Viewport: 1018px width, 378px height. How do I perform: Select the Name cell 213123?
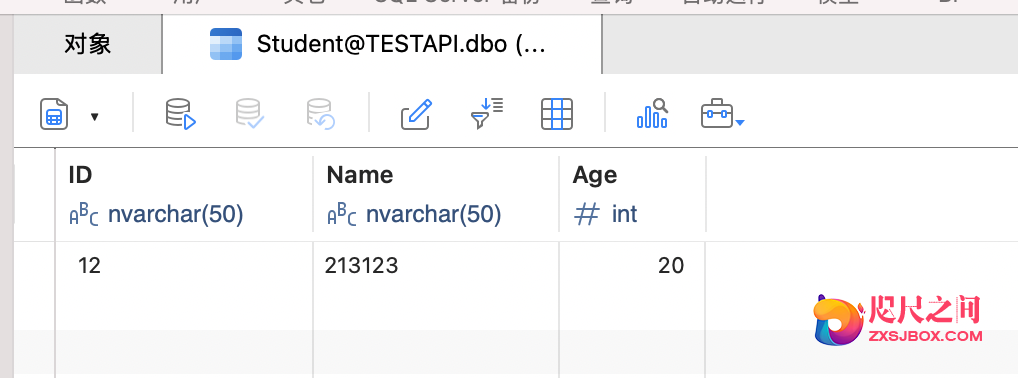(436, 266)
